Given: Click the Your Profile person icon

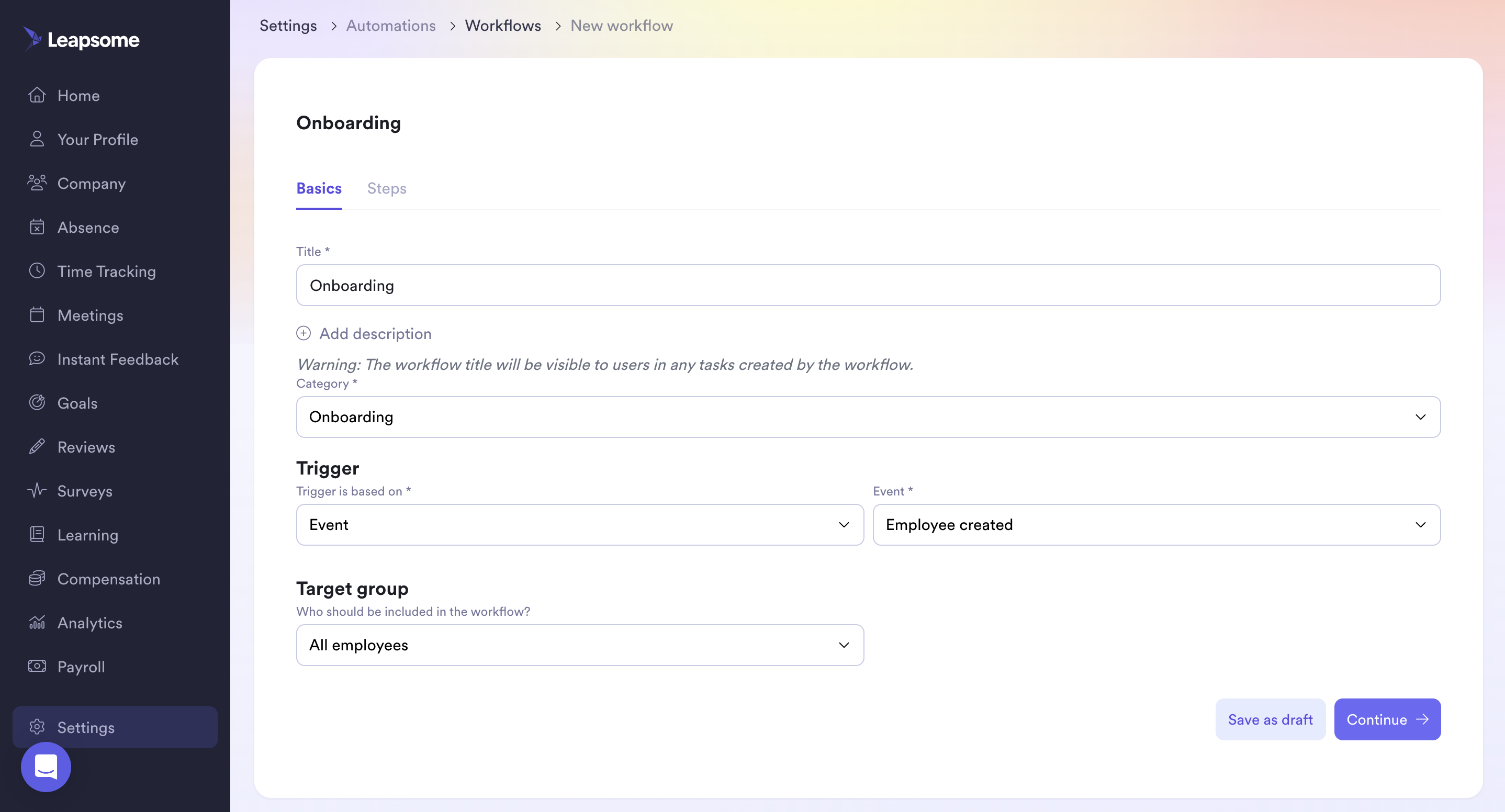Looking at the screenshot, I should pyautogui.click(x=37, y=139).
